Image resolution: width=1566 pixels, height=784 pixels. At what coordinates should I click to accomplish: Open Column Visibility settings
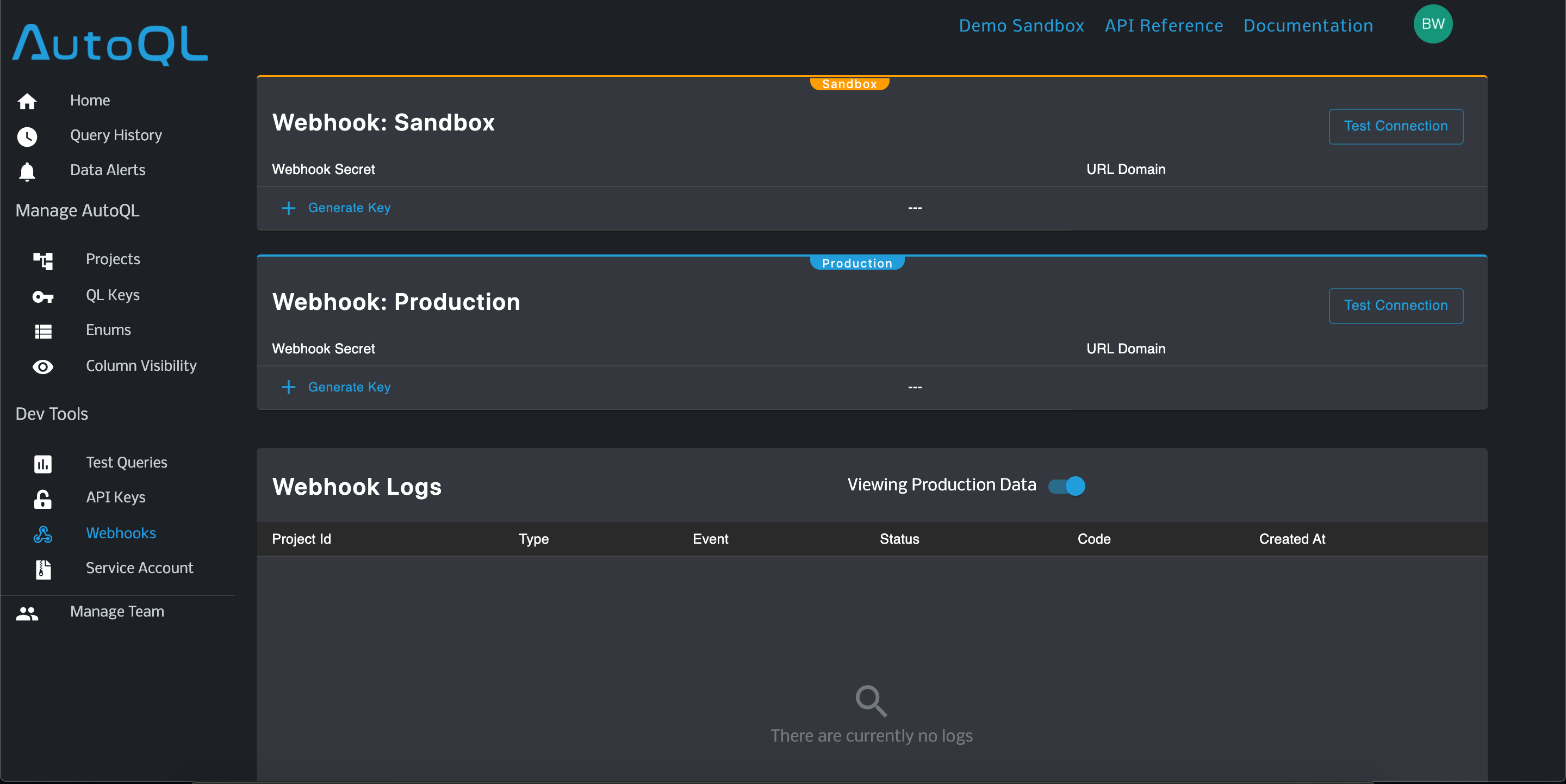pyautogui.click(x=141, y=366)
